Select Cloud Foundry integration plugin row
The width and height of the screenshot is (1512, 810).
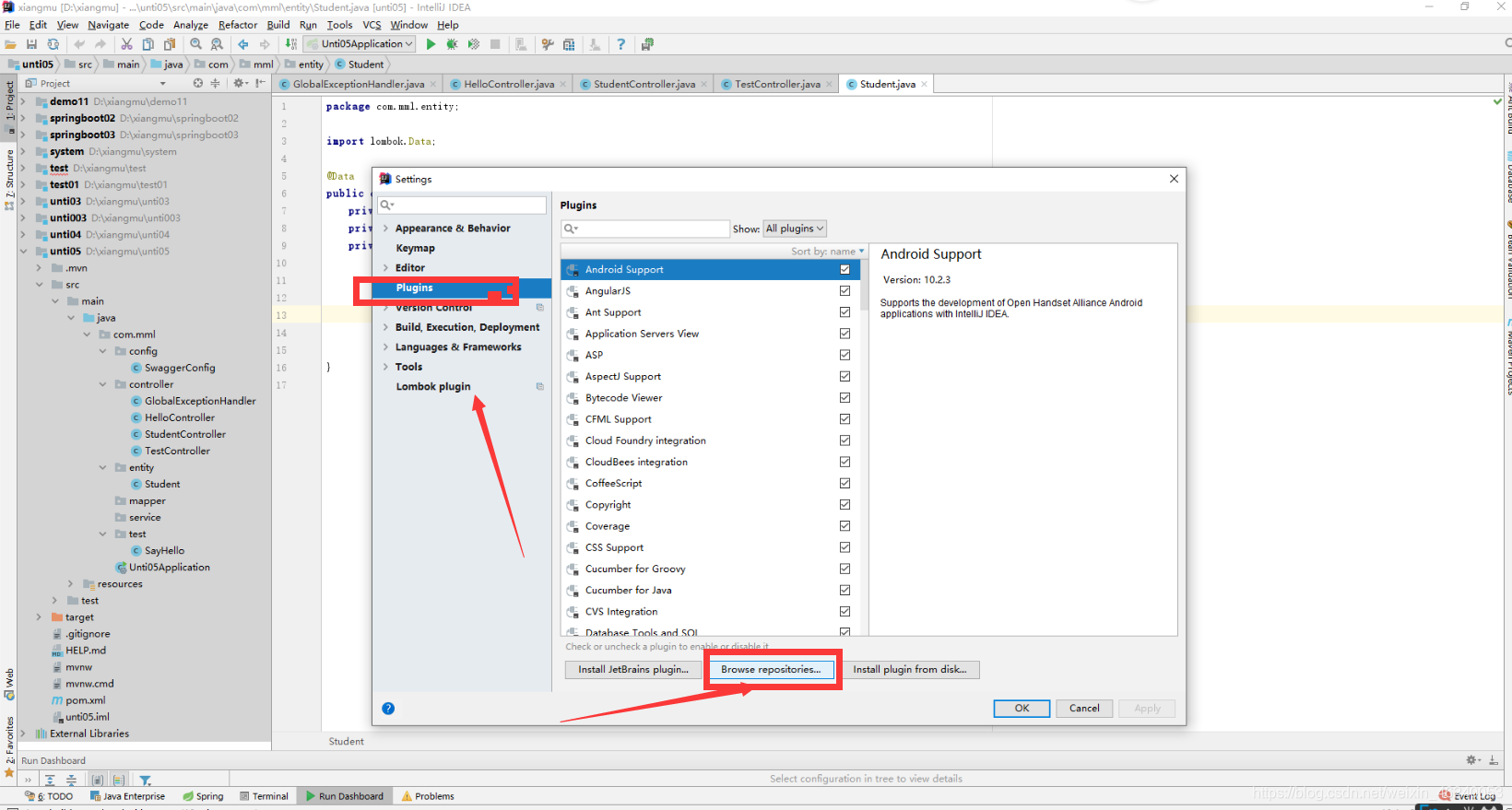click(x=710, y=440)
